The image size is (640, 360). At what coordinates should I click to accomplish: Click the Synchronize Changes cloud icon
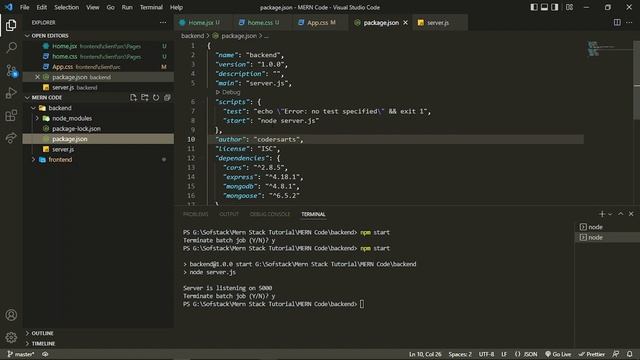(45, 354)
